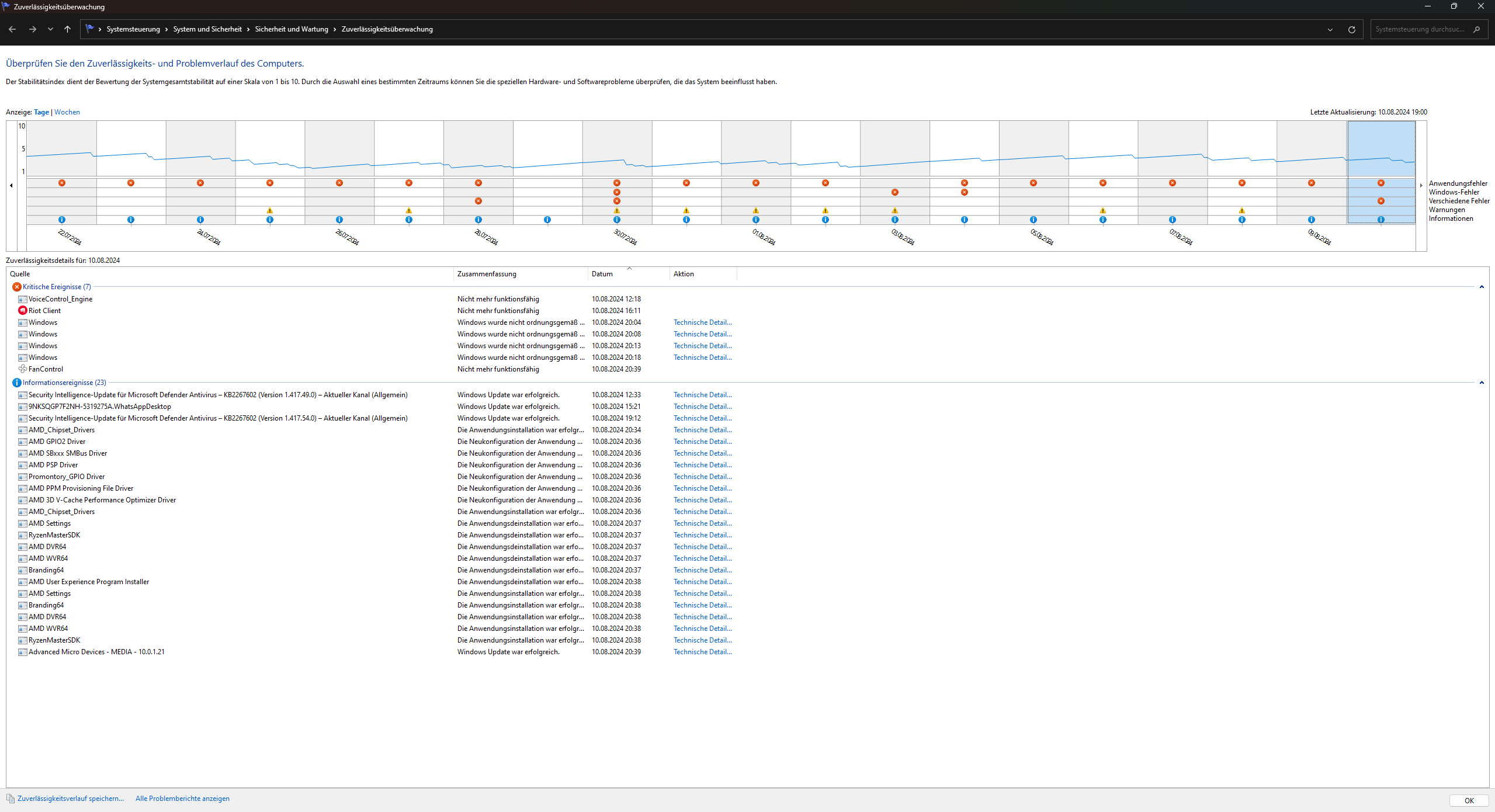Image resolution: width=1495 pixels, height=812 pixels.
Task: Switch the chart view to Wochen
Action: pyautogui.click(x=67, y=112)
